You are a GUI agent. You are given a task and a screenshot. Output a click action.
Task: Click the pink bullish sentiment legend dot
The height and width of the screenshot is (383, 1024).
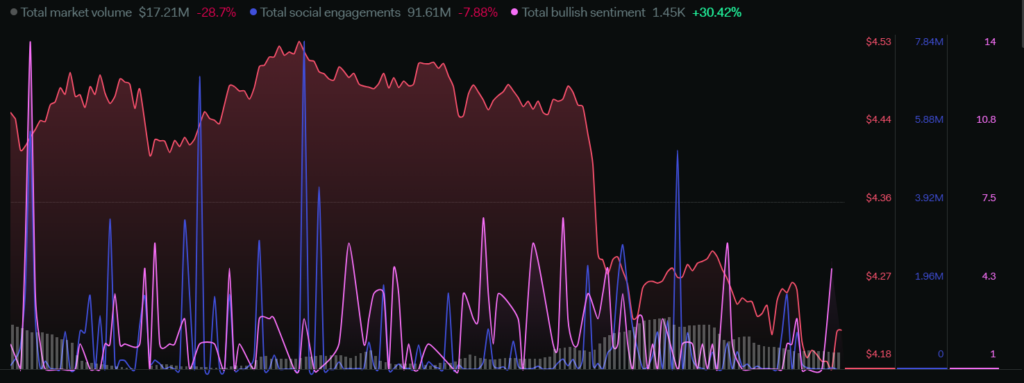coord(515,12)
